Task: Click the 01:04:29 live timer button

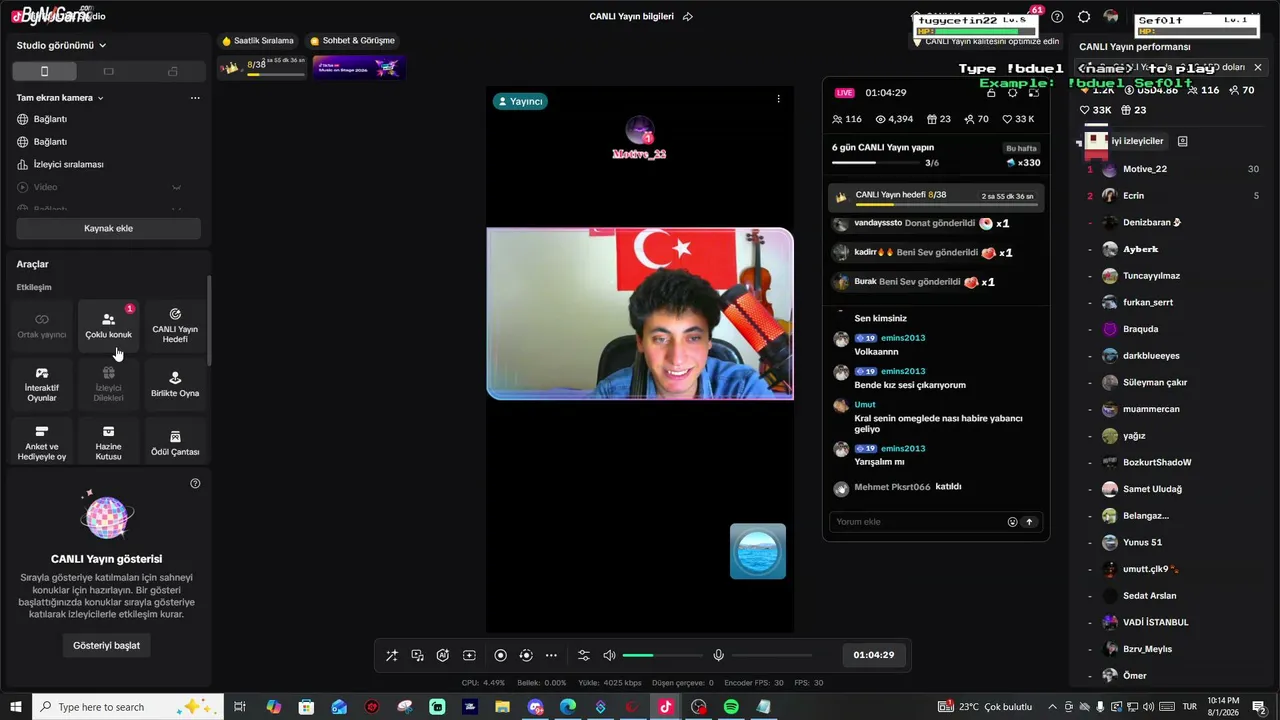Action: [874, 655]
